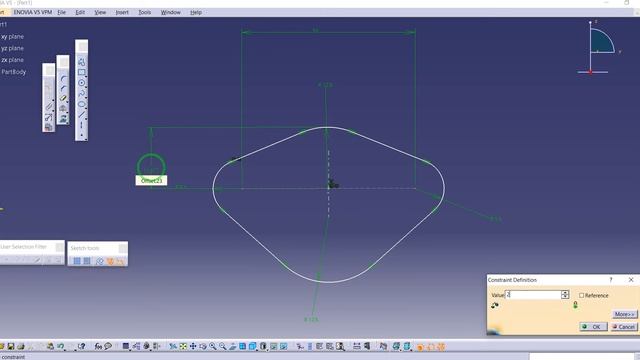Screen dimensions: 640x360
Task: Select the Project 3D Elements tool
Action: pos(63,119)
